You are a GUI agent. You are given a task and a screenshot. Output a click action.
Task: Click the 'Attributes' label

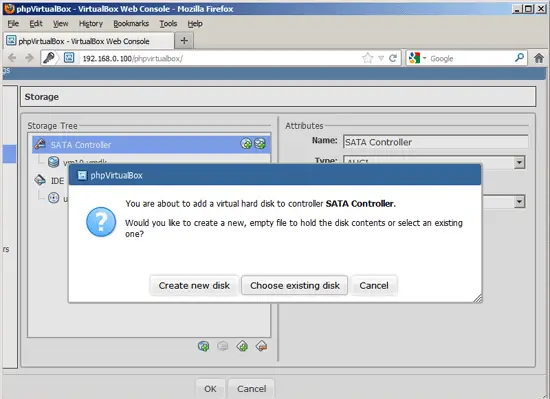(x=304, y=126)
